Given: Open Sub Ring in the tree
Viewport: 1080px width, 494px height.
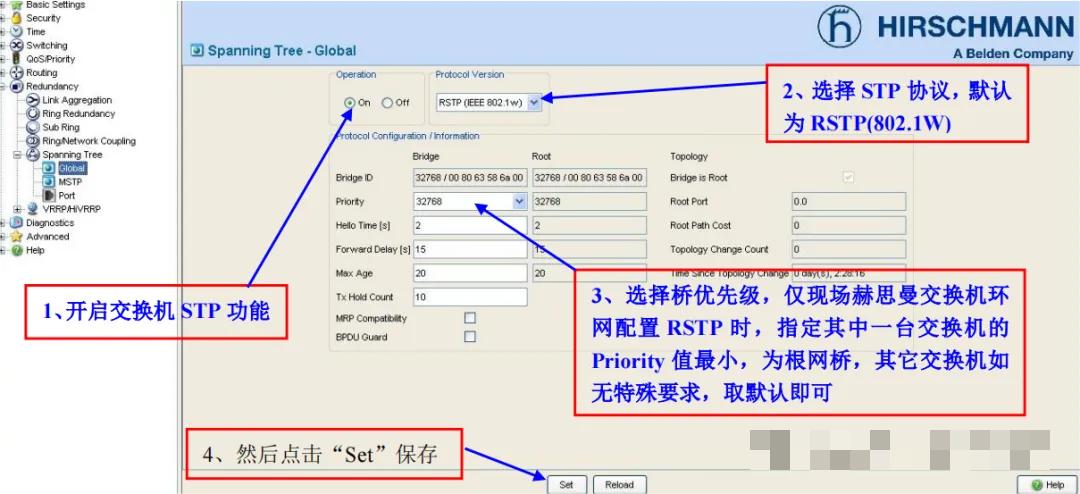Looking at the screenshot, I should (x=61, y=127).
